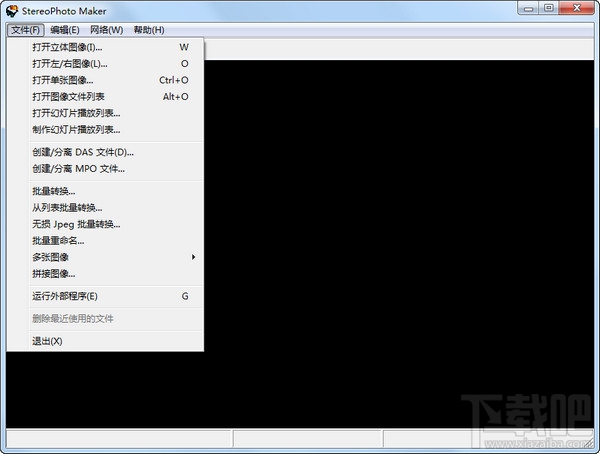Screen dimensions: 600x454
Task: Choose 打开左/右图像(L)... menu entry
Action: click(x=105, y=64)
